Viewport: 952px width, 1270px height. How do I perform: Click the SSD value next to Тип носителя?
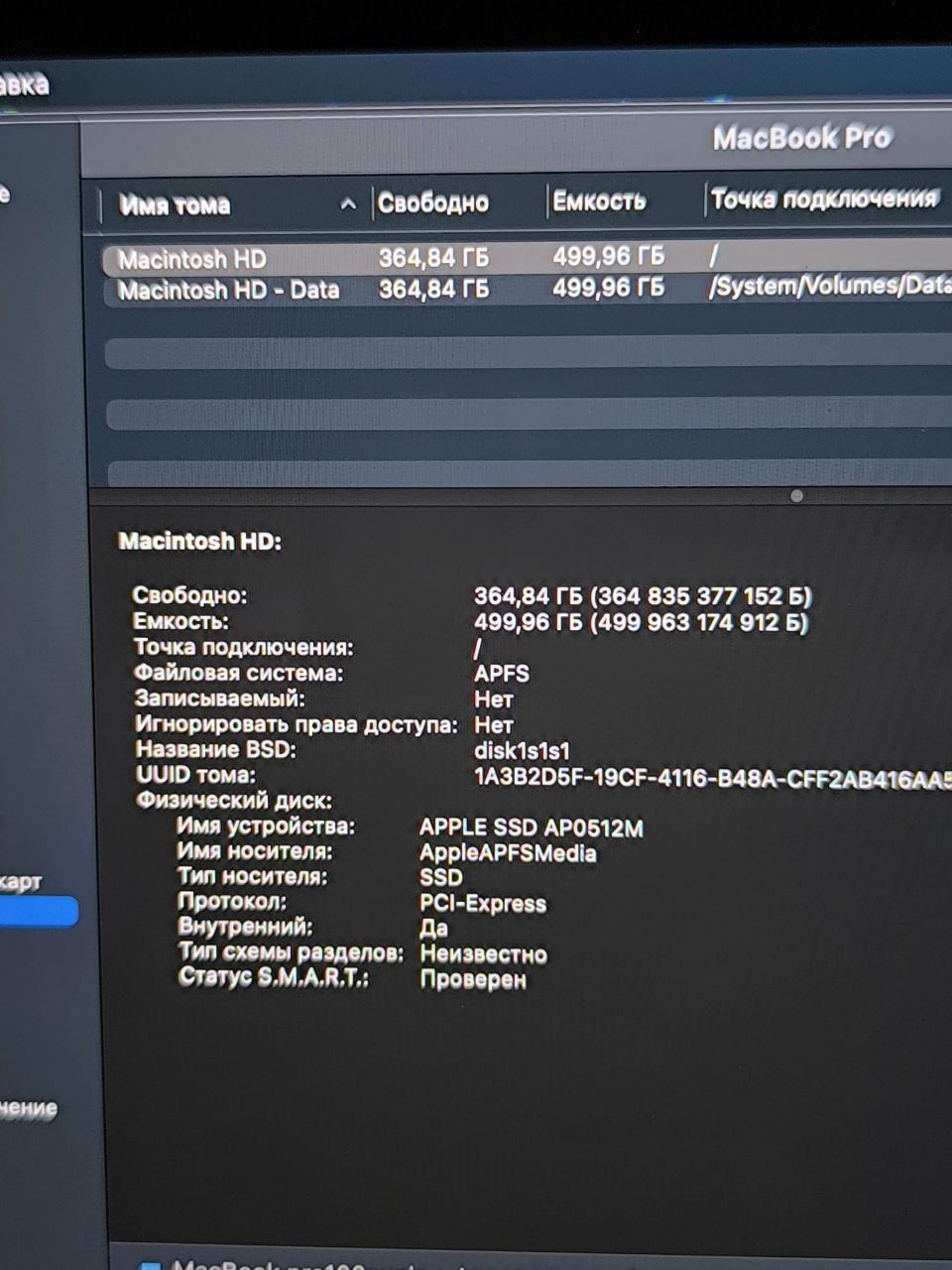pos(441,877)
